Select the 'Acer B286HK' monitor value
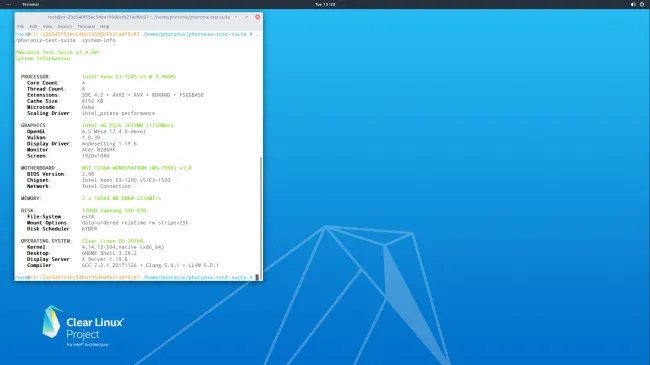The image size is (650, 365). (x=99, y=150)
